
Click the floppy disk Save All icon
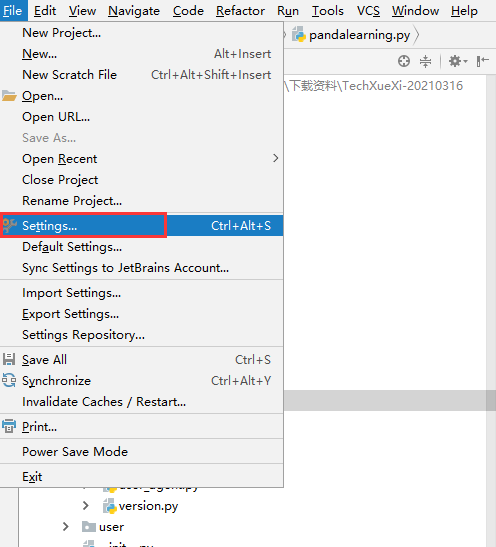point(9,359)
